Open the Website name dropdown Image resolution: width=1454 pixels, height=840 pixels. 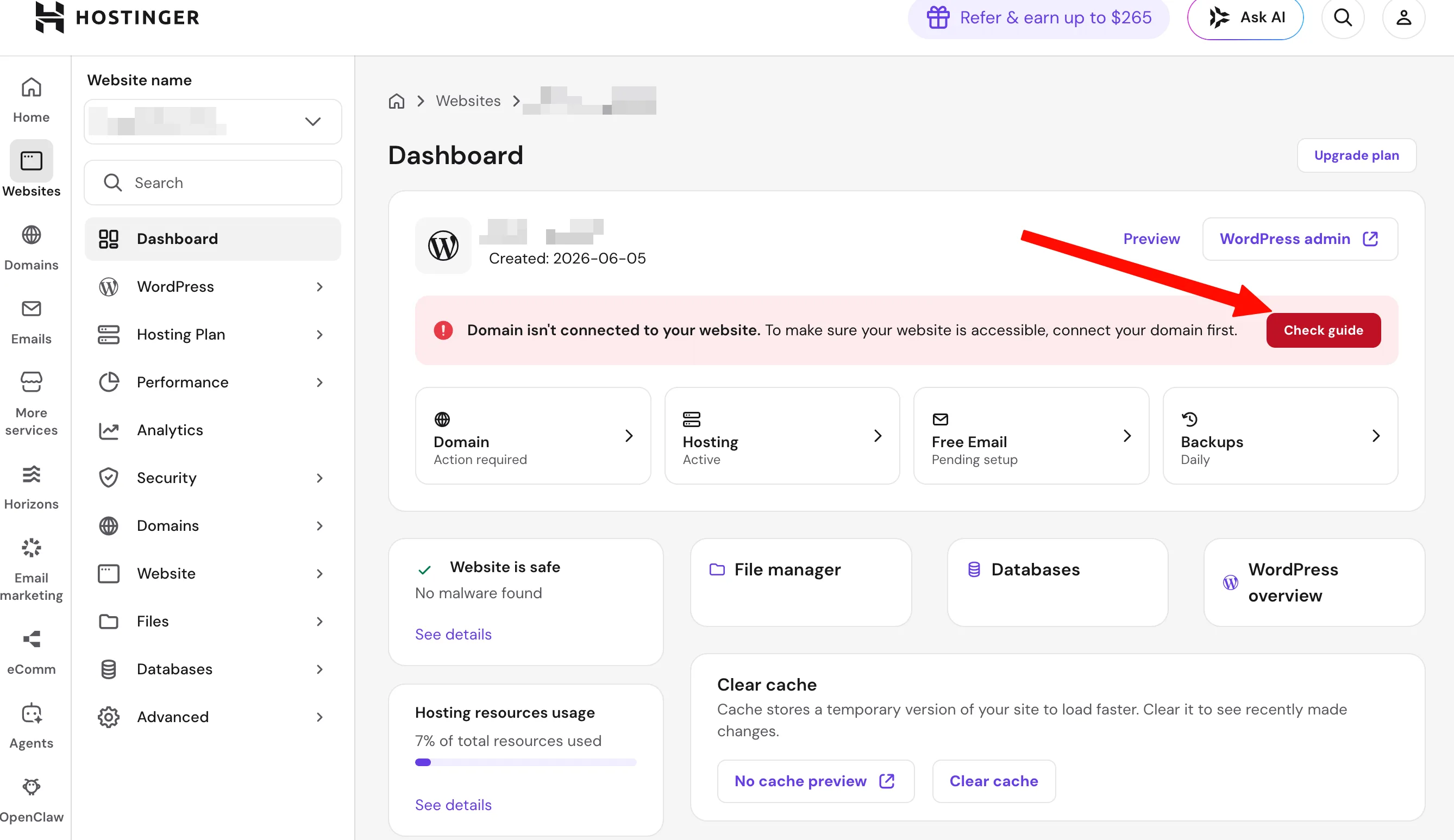point(213,122)
